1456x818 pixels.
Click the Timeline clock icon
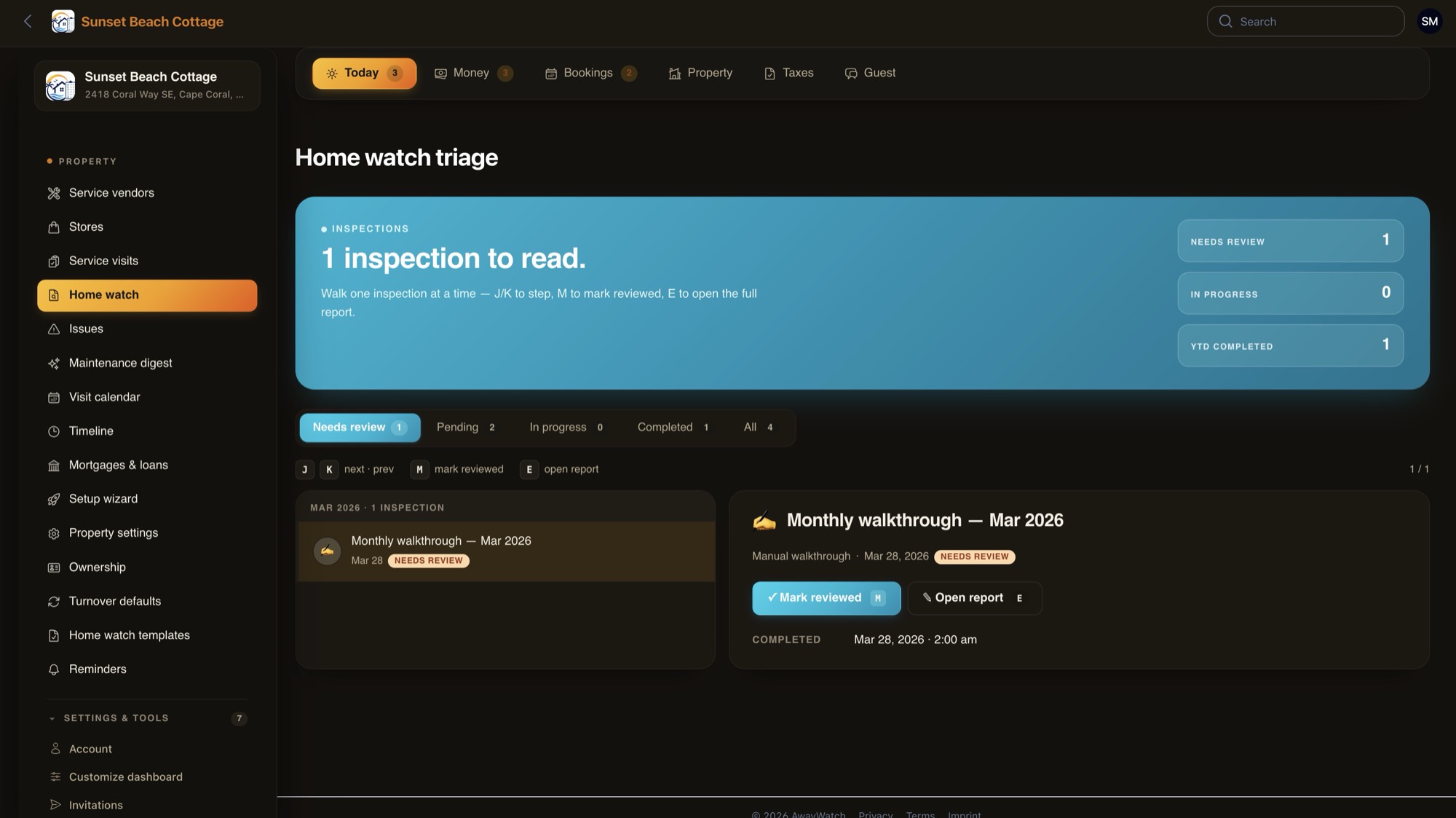coord(54,431)
